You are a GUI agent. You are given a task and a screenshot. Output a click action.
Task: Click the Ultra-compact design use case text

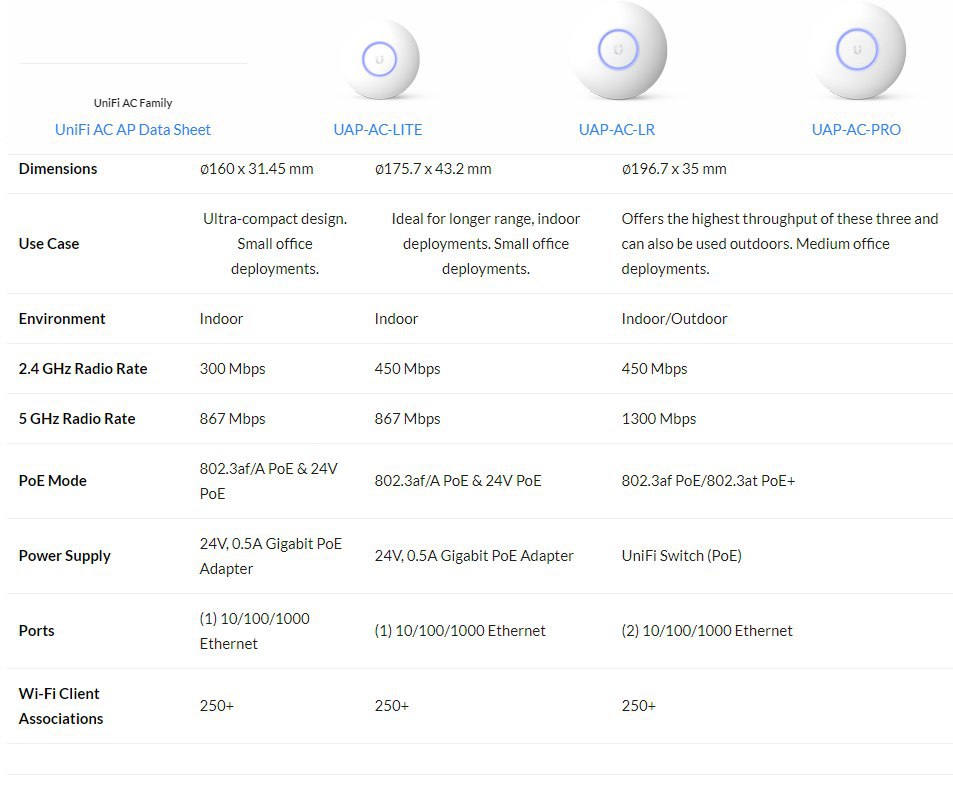(x=275, y=244)
